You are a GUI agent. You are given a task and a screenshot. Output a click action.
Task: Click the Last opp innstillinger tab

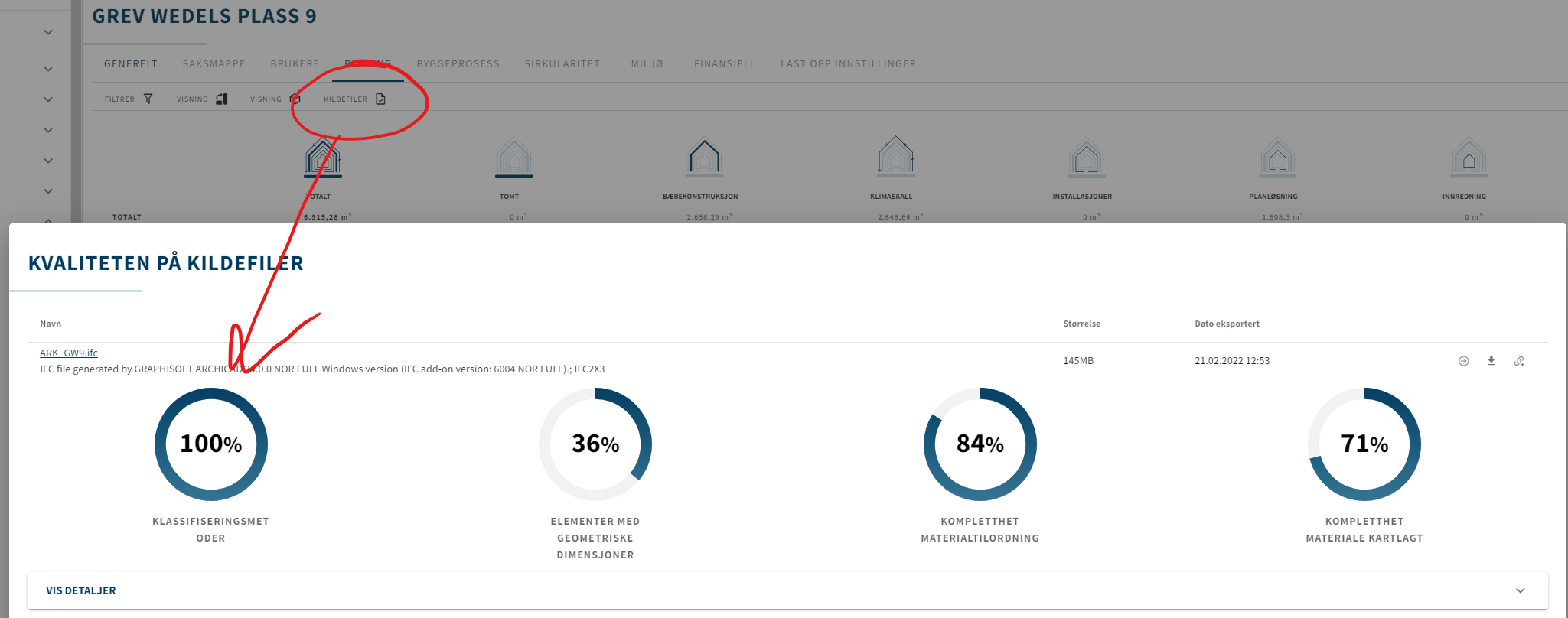(848, 64)
